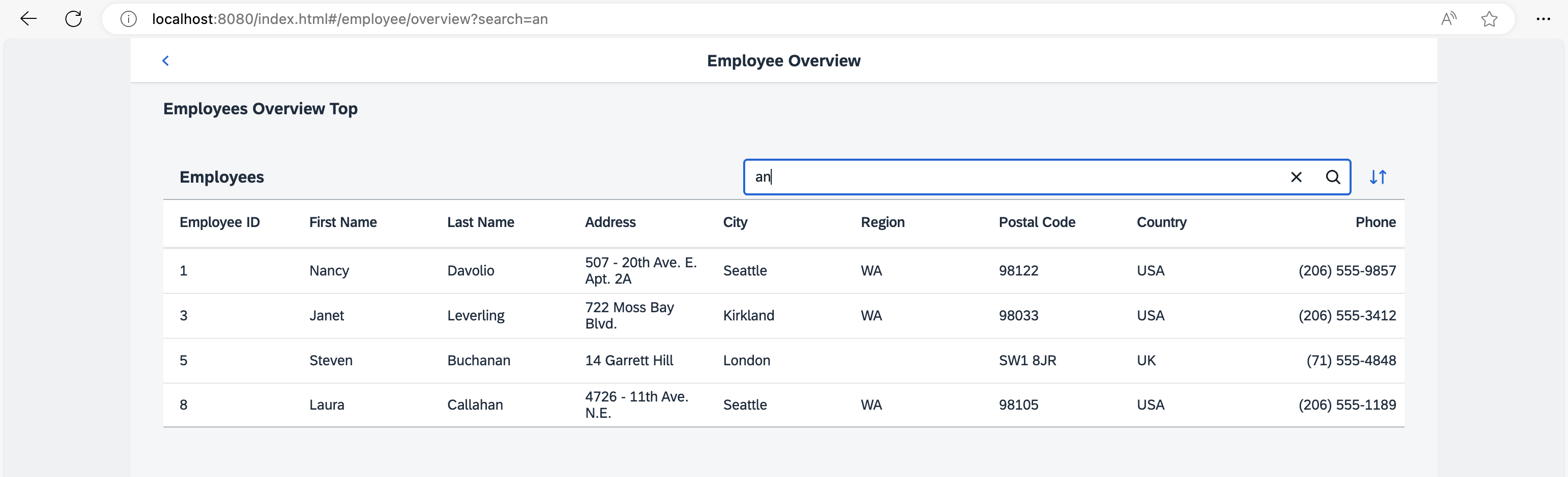Click phone (206) 555-3412
Image resolution: width=1568 pixels, height=477 pixels.
[1347, 316]
